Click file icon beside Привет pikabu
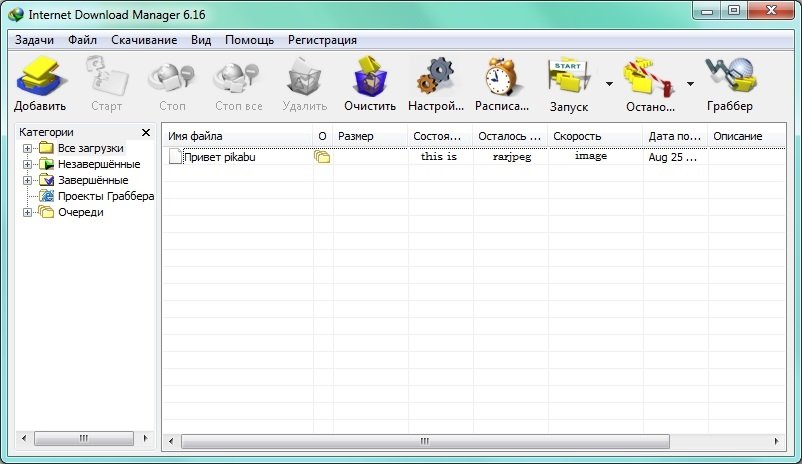 coord(175,157)
